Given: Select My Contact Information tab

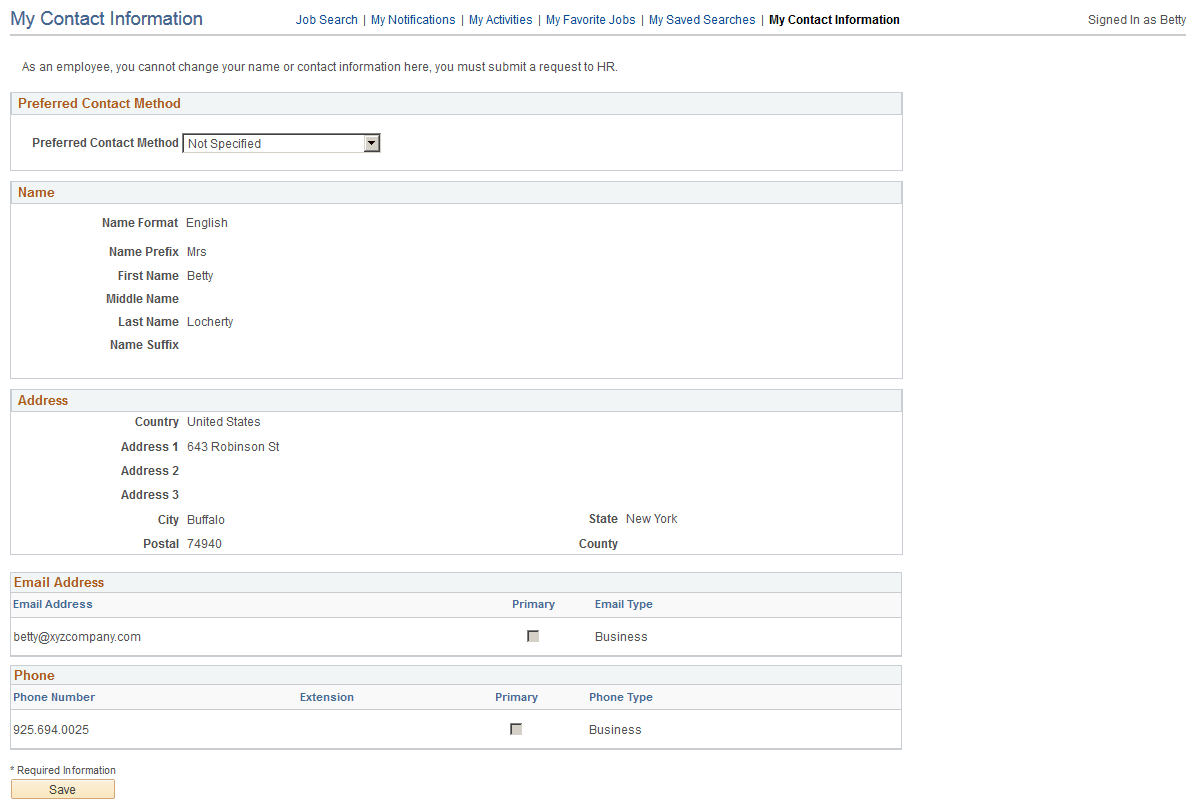Looking at the screenshot, I should tap(834, 20).
